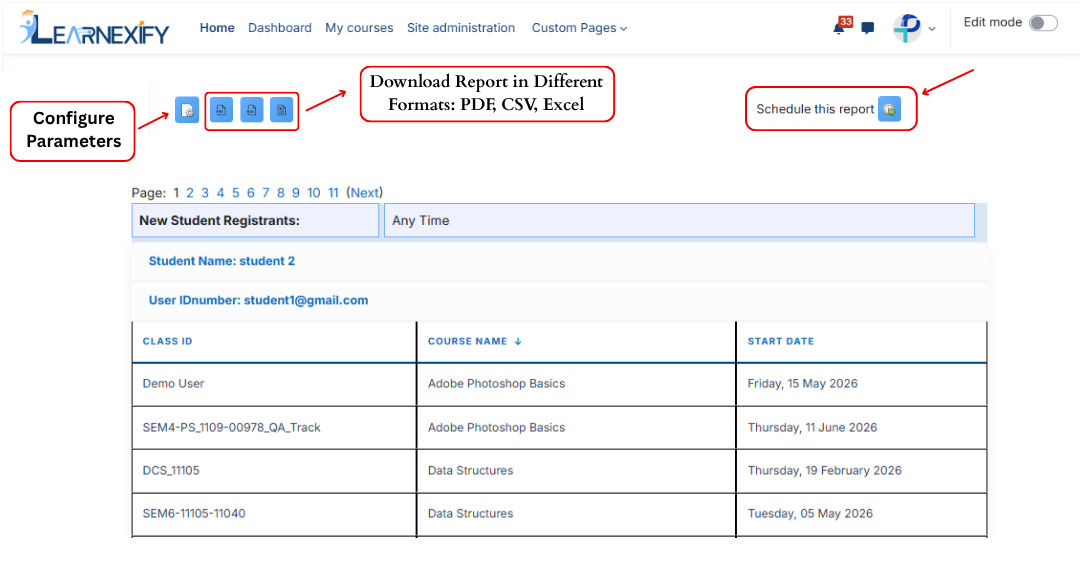The height and width of the screenshot is (566, 1080).
Task: Click the Next page link
Action: [x=364, y=193]
